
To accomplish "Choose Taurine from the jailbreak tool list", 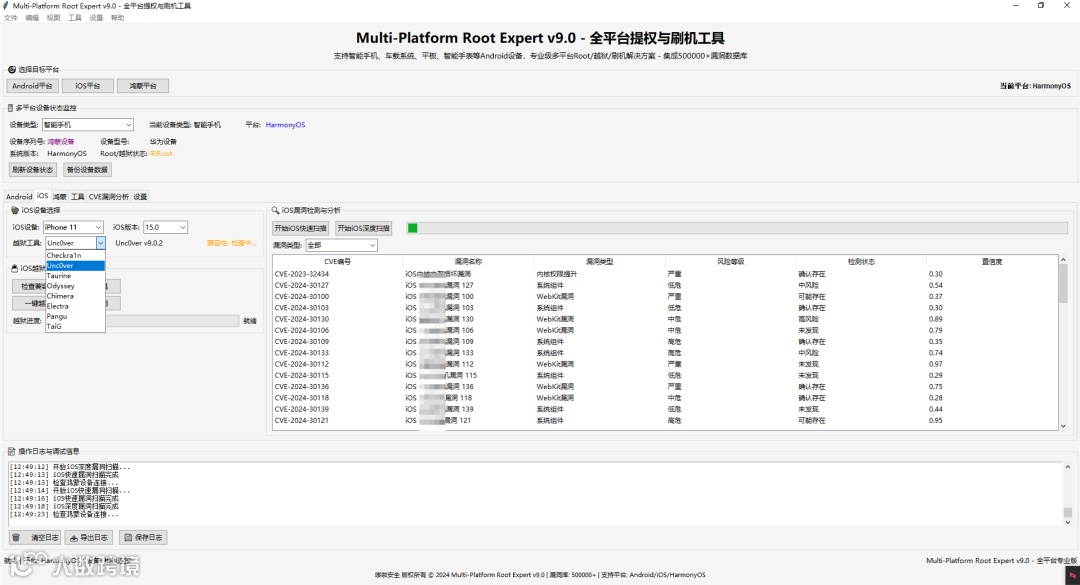I will (x=75, y=276).
